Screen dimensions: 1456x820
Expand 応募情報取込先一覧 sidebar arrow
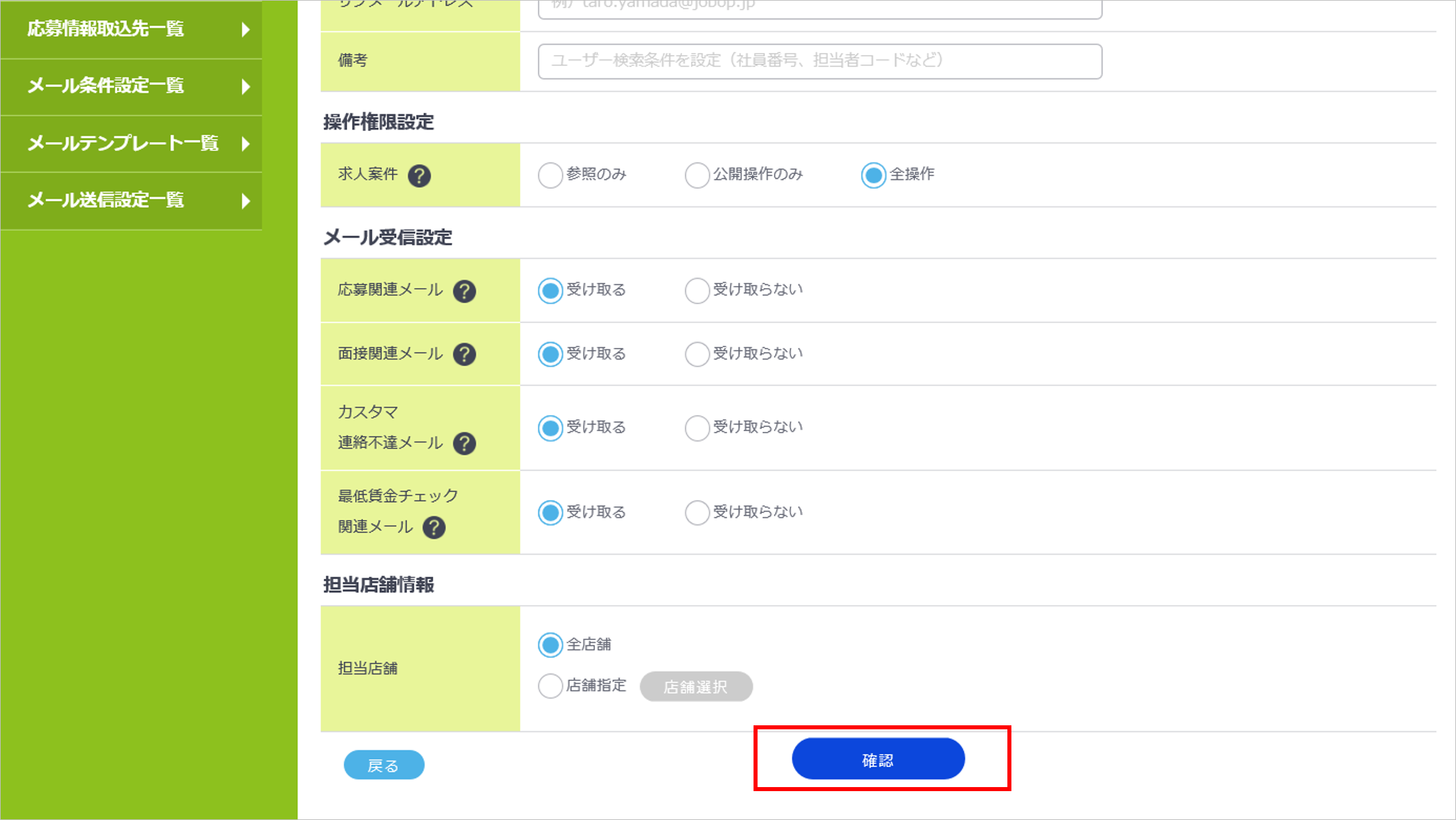(x=246, y=30)
